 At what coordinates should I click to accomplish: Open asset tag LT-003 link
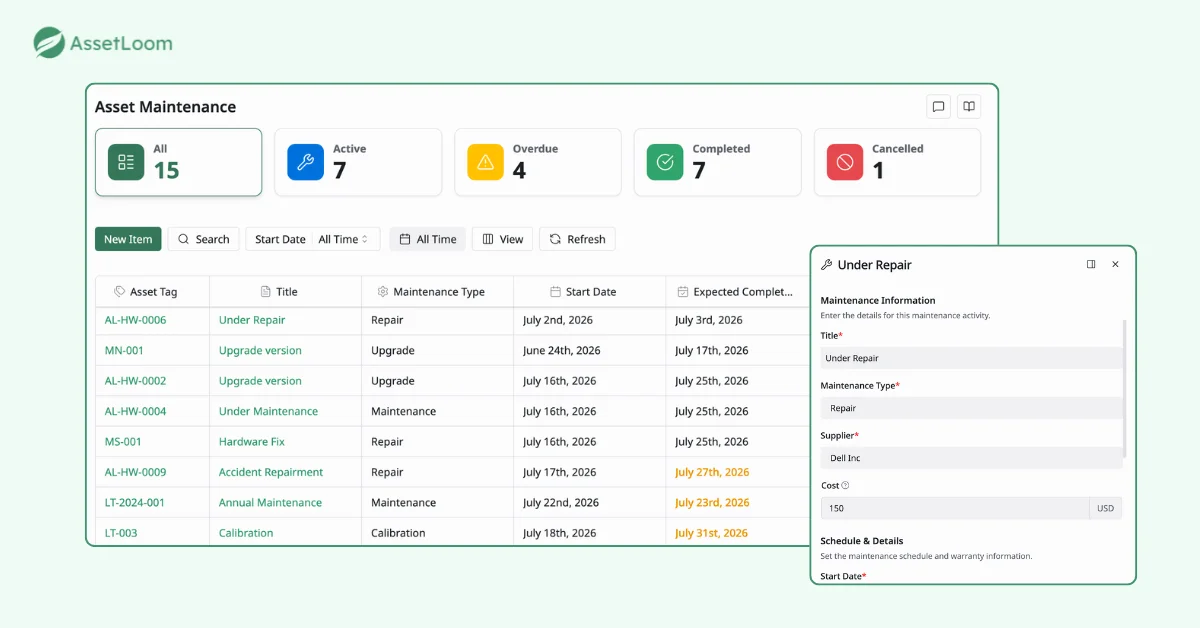pyautogui.click(x=121, y=533)
